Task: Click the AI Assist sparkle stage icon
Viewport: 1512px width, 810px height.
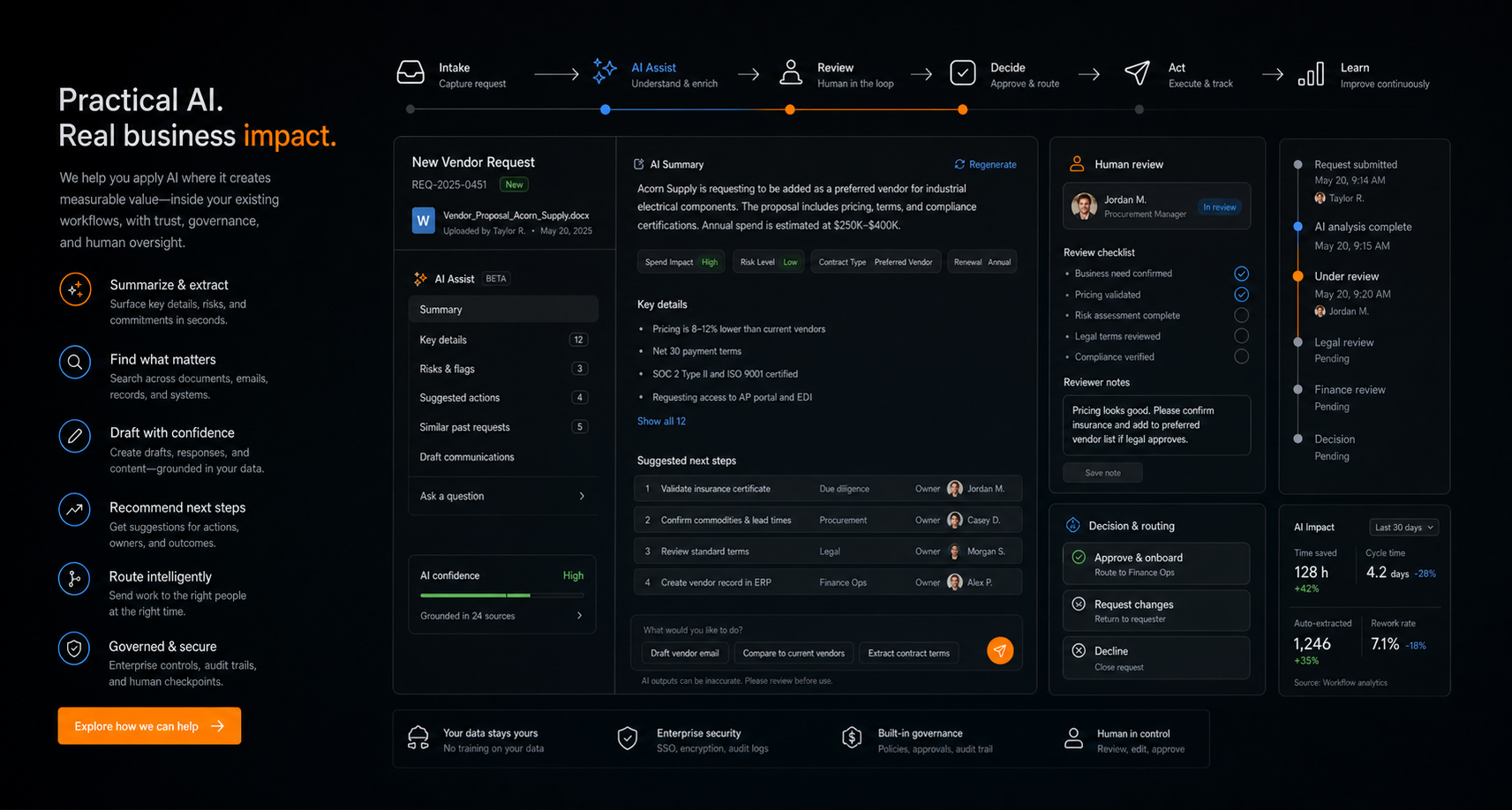Action: (x=605, y=71)
